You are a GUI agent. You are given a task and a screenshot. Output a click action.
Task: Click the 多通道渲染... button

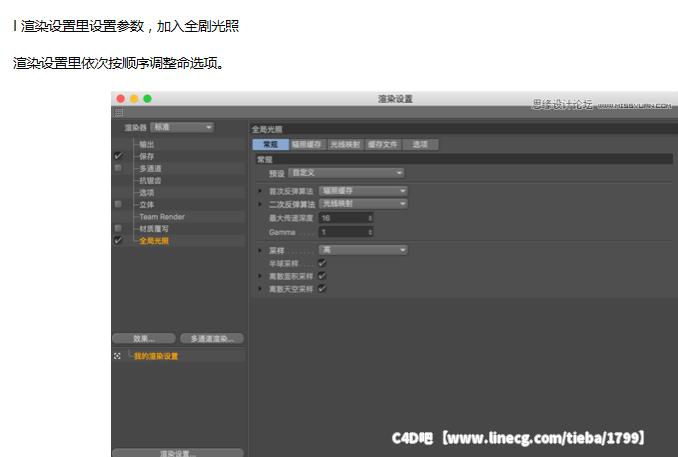212,339
